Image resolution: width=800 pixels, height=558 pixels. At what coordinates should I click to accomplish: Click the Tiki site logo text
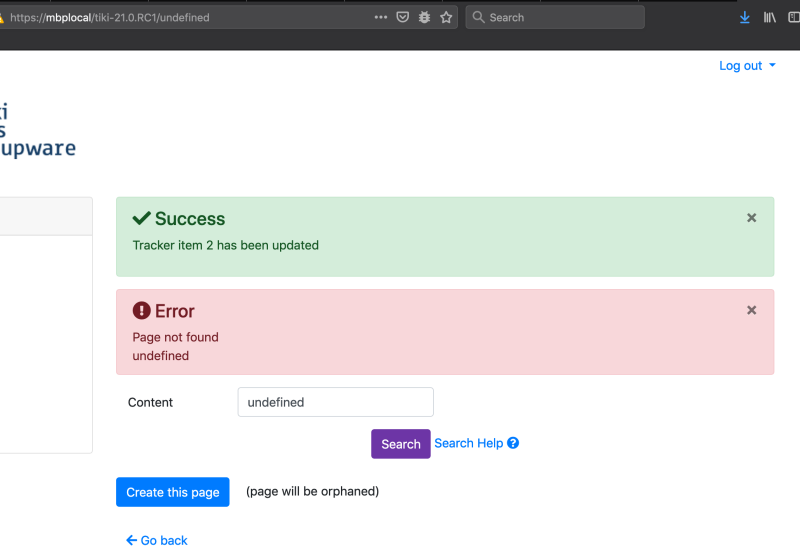pyautogui.click(x=37, y=130)
